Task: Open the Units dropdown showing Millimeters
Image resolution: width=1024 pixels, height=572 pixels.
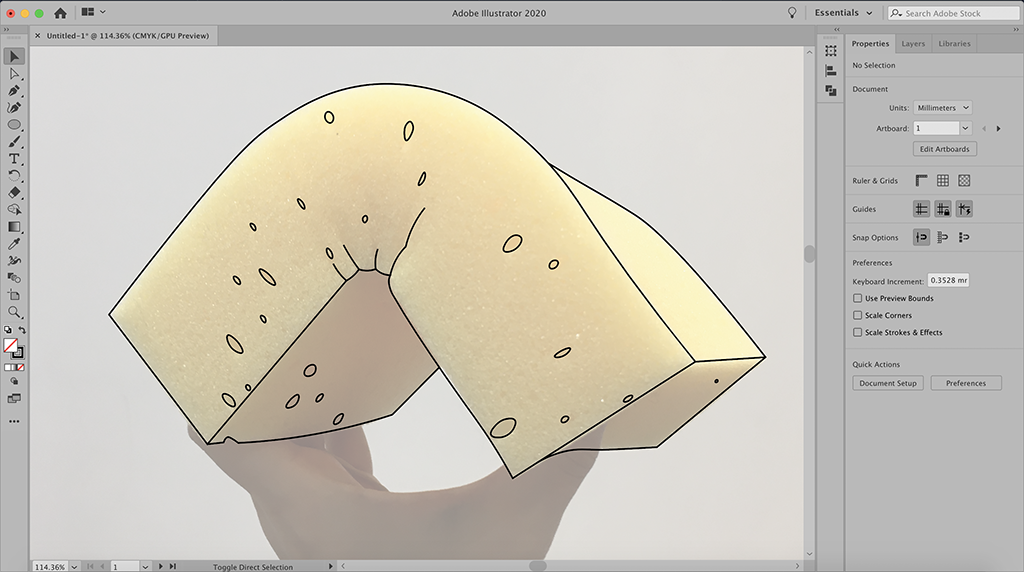Action: point(942,108)
